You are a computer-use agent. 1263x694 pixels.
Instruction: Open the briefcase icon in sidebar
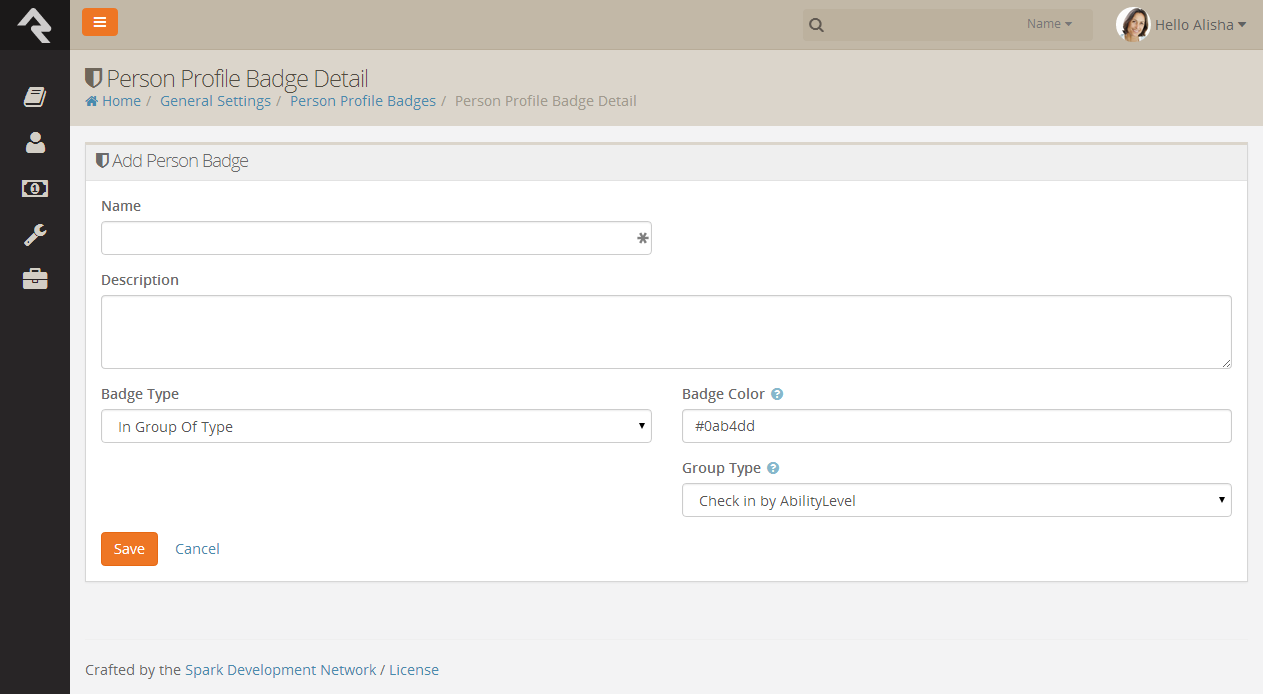(35, 279)
